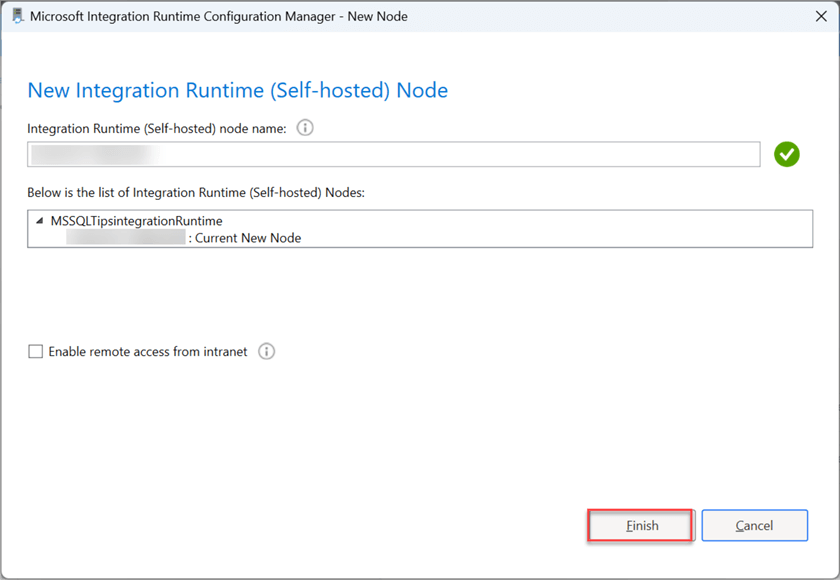This screenshot has height=580, width=840.
Task: Click the green checkmark validation icon
Action: click(786, 154)
